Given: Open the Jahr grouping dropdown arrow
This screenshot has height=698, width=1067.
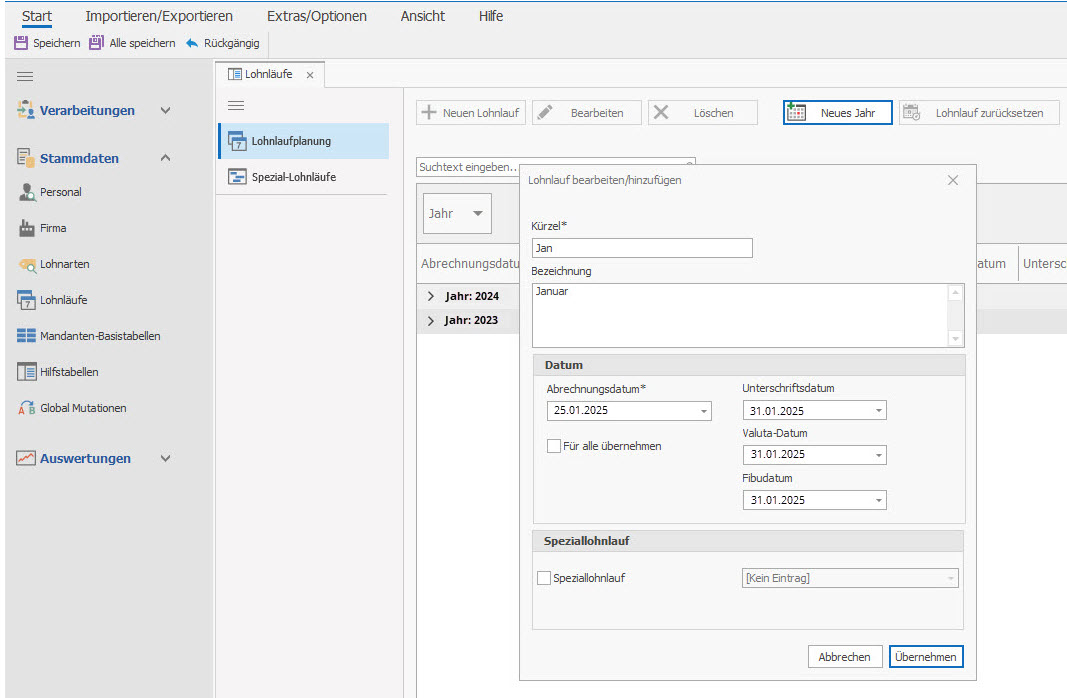Looking at the screenshot, I should click(478, 214).
